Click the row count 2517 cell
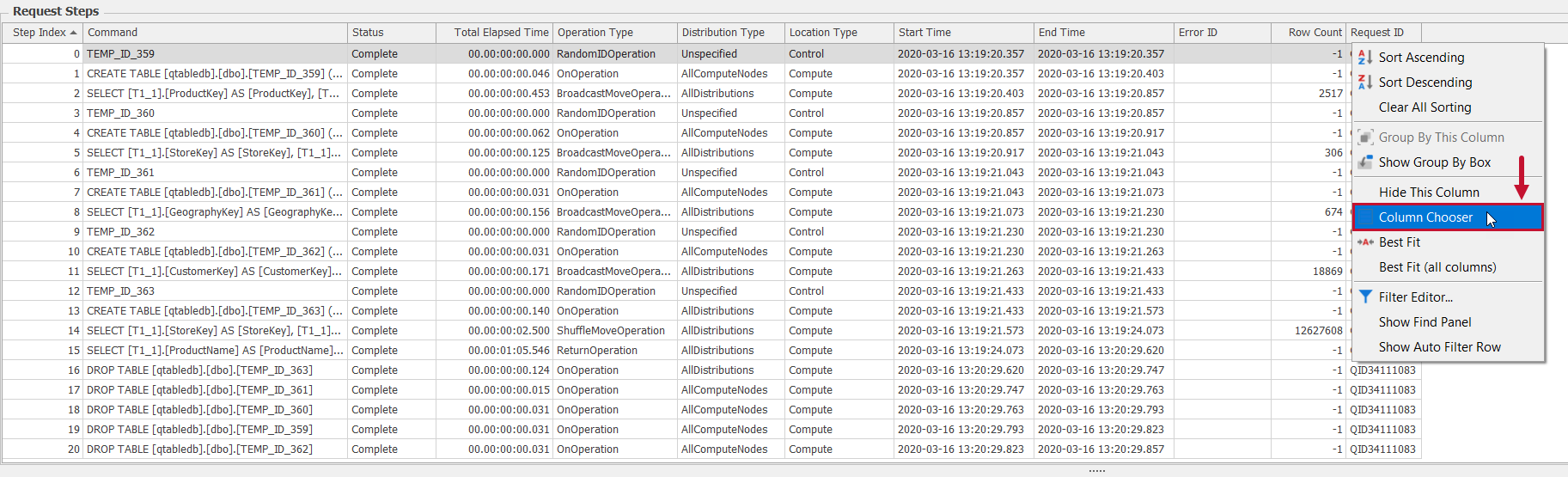The height and width of the screenshot is (477, 1568). coord(1309,94)
